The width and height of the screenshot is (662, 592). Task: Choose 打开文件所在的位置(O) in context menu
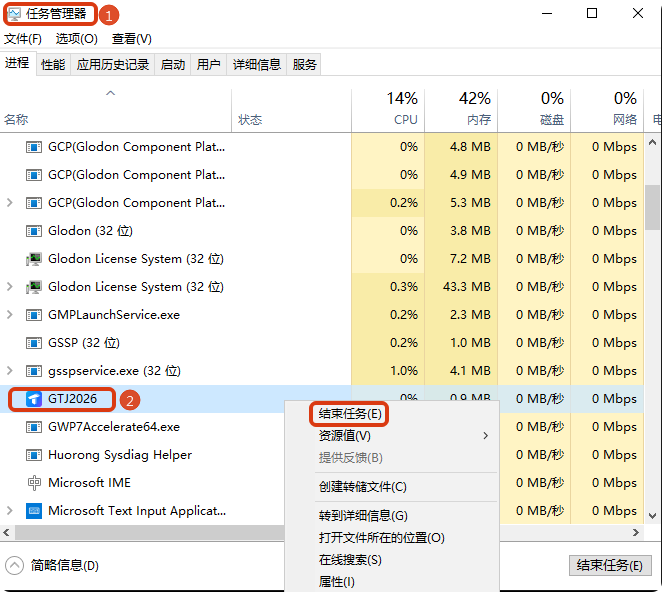point(382,538)
